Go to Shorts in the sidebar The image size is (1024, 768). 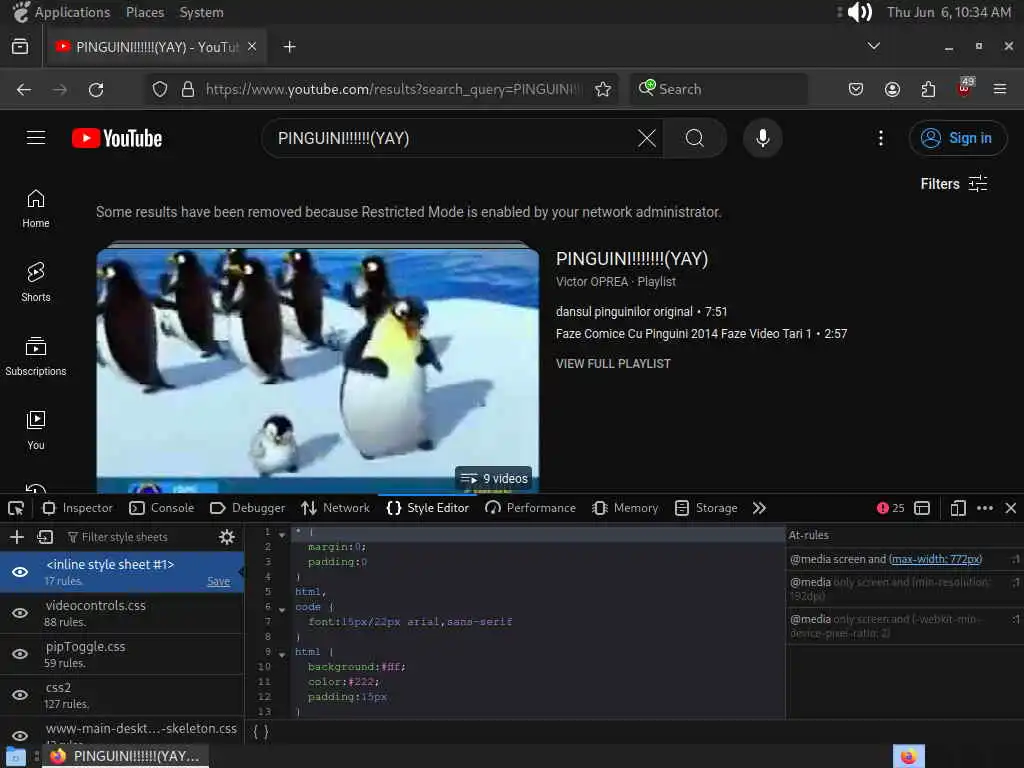[x=36, y=283]
